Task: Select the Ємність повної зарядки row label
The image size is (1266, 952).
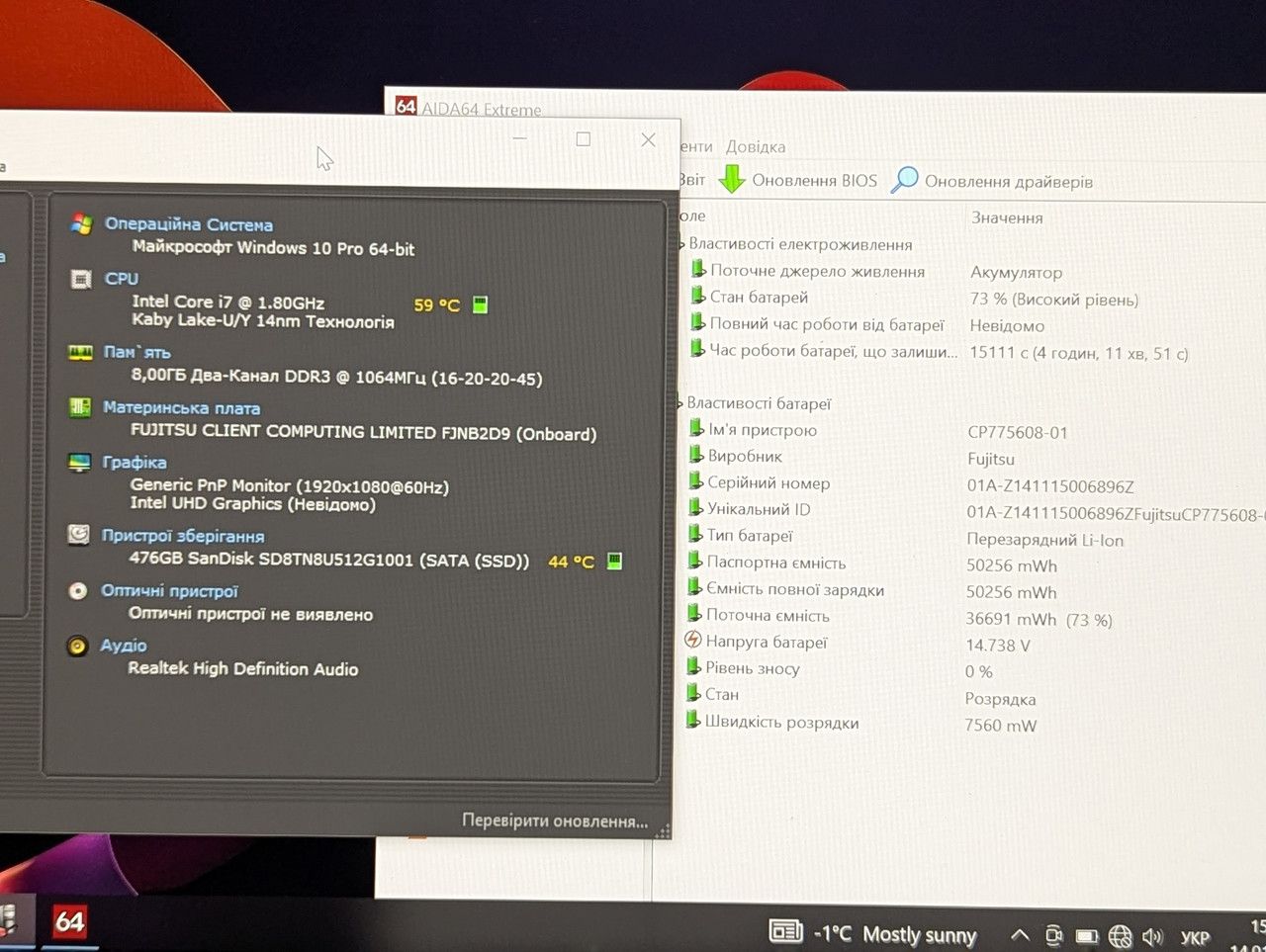Action: click(795, 589)
